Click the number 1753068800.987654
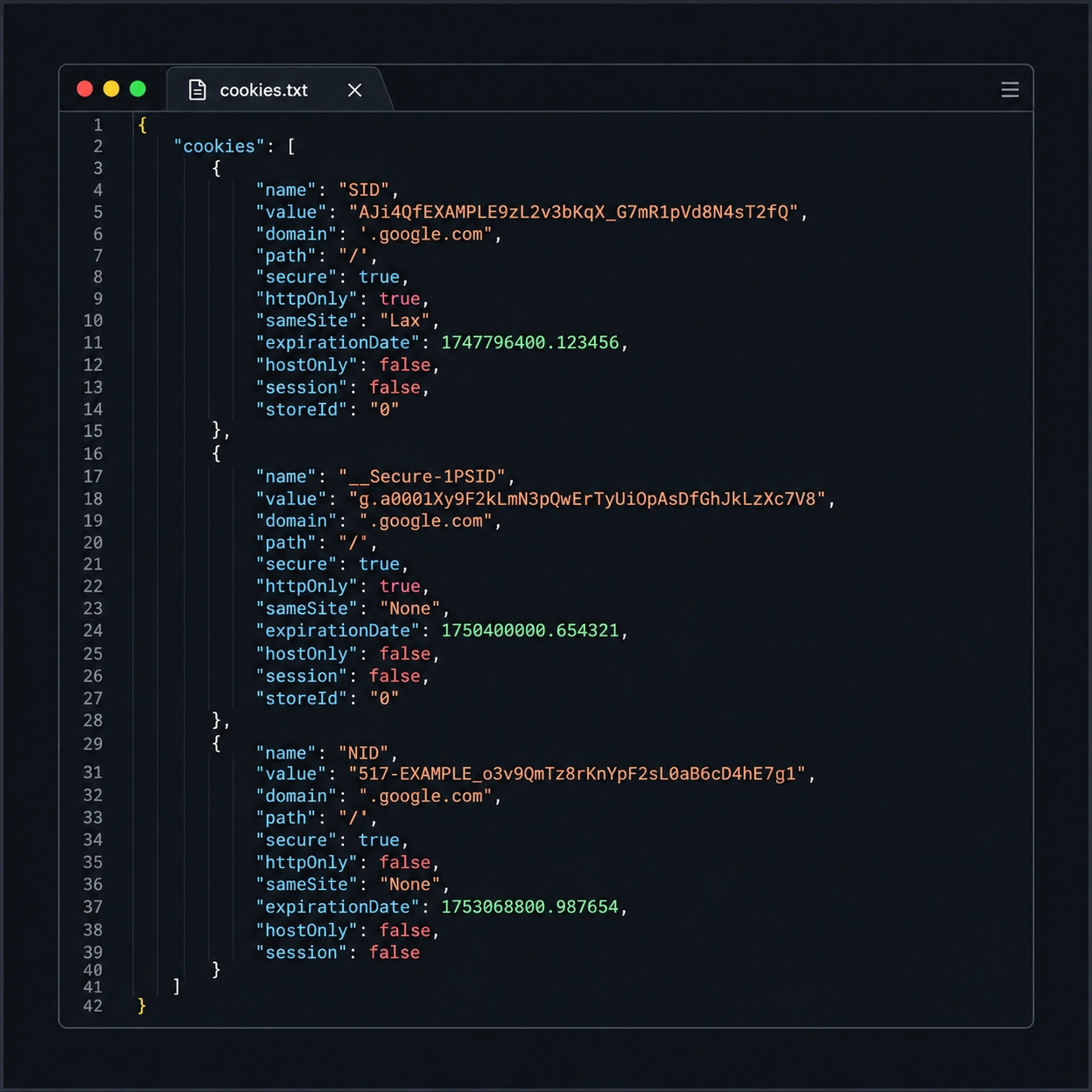The image size is (1092, 1092). point(530,907)
